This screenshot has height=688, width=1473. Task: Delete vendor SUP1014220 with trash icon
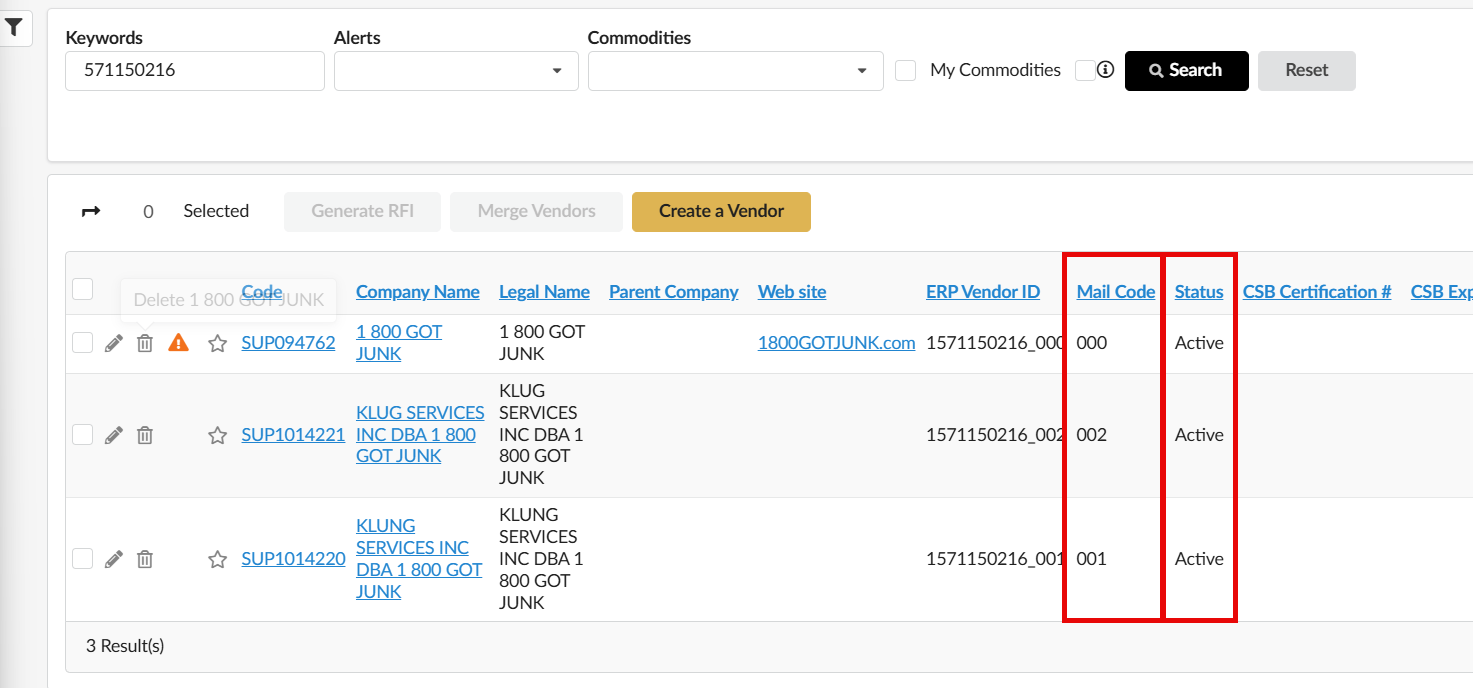tap(145, 559)
